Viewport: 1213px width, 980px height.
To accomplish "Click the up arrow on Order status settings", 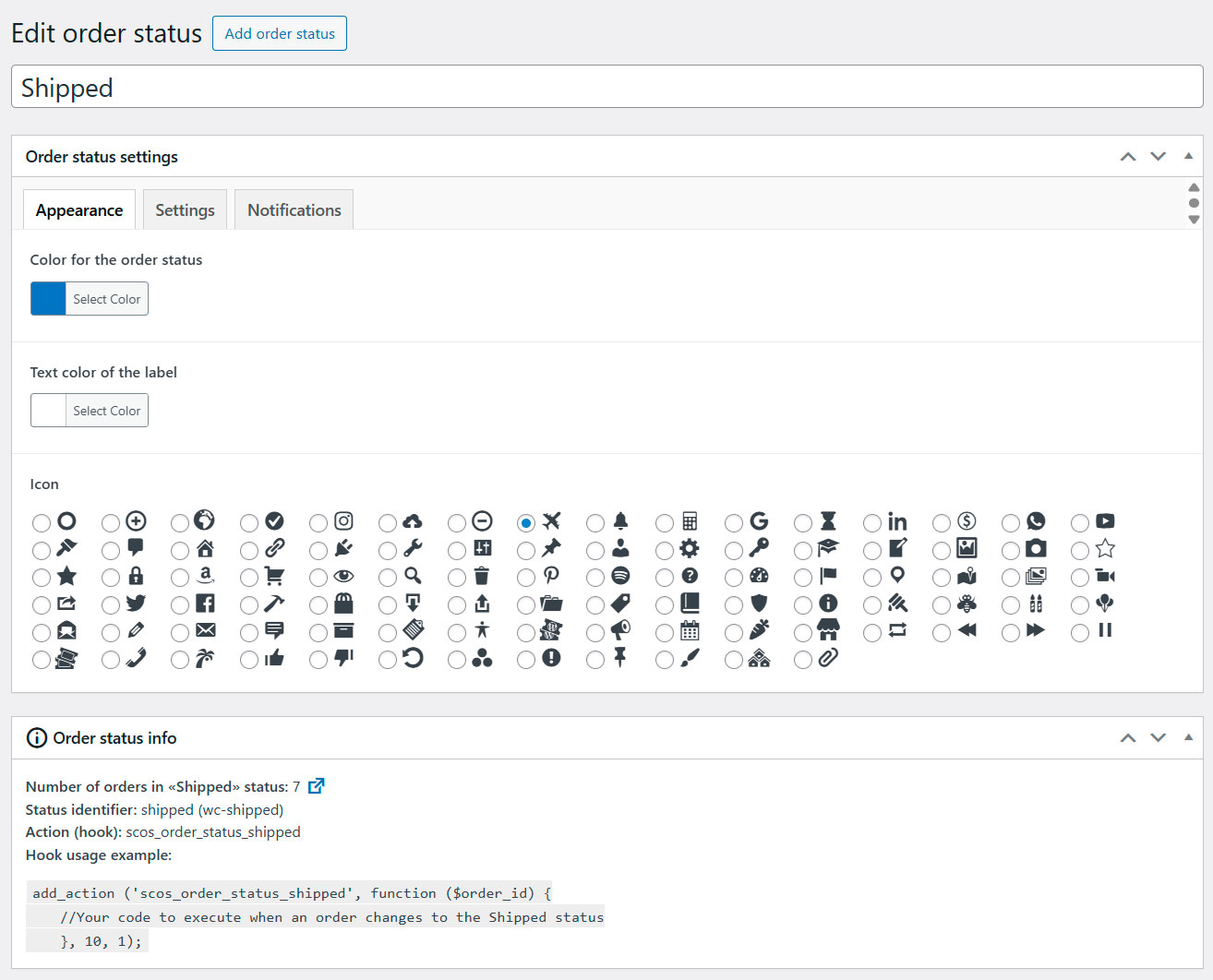I will pyautogui.click(x=1127, y=156).
